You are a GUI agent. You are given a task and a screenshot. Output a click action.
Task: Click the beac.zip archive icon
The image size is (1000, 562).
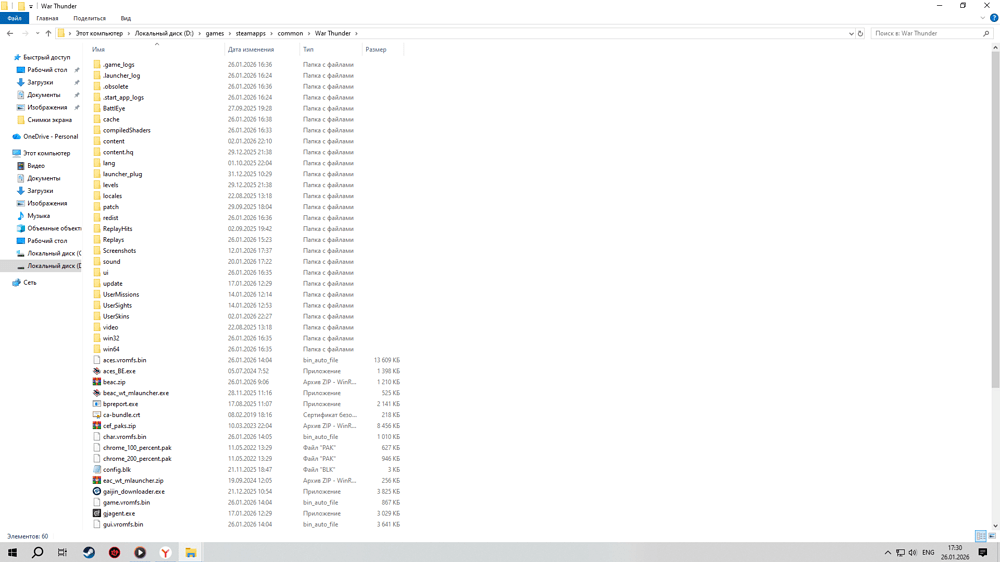97,382
